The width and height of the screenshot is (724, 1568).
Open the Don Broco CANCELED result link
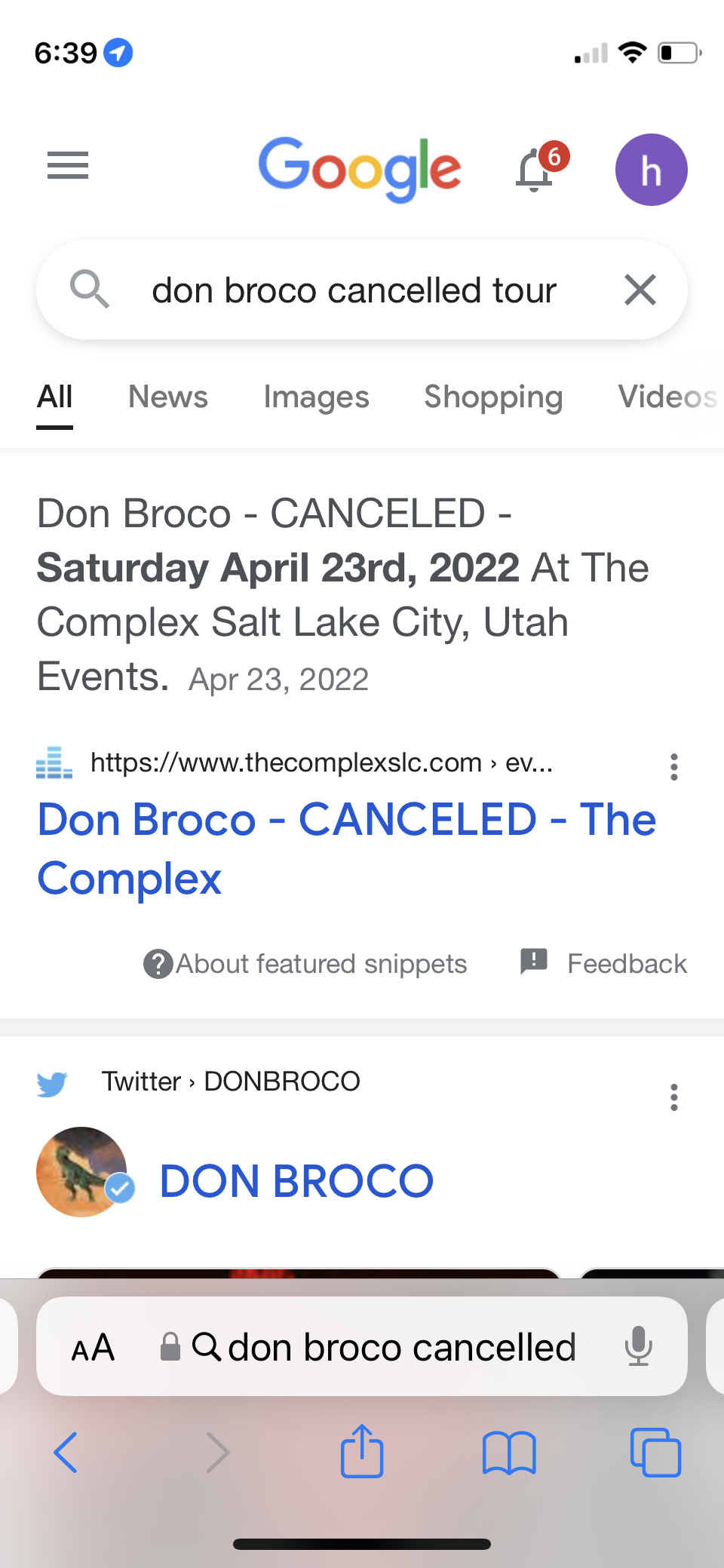coord(346,848)
